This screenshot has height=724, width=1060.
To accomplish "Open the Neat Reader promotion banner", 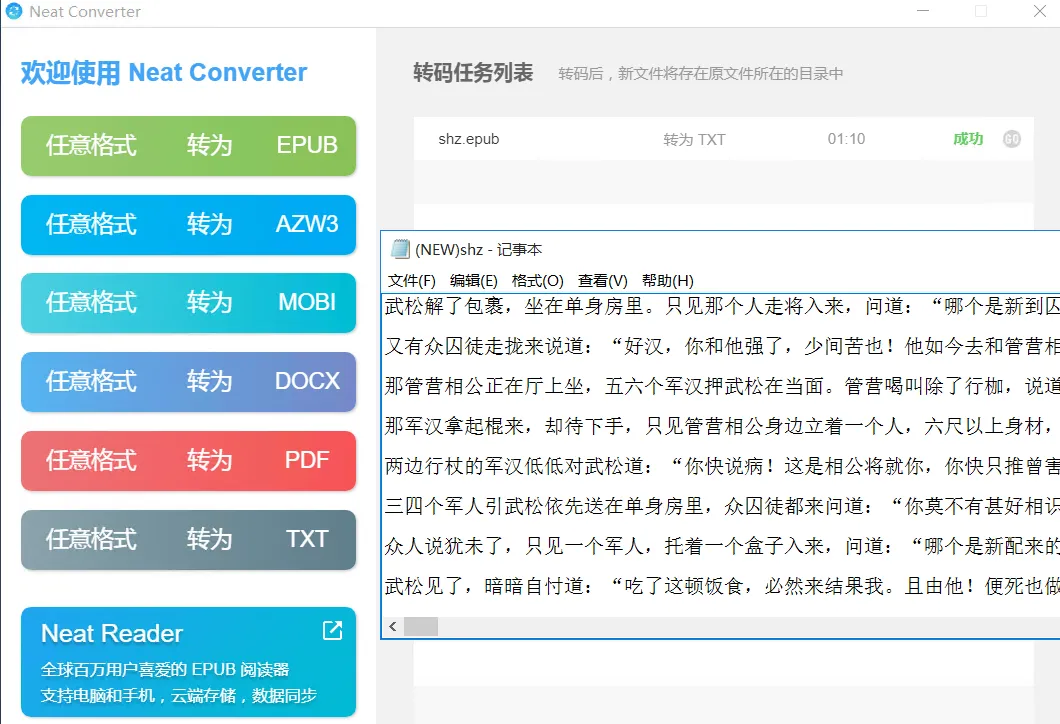I will pyautogui.click(x=189, y=662).
